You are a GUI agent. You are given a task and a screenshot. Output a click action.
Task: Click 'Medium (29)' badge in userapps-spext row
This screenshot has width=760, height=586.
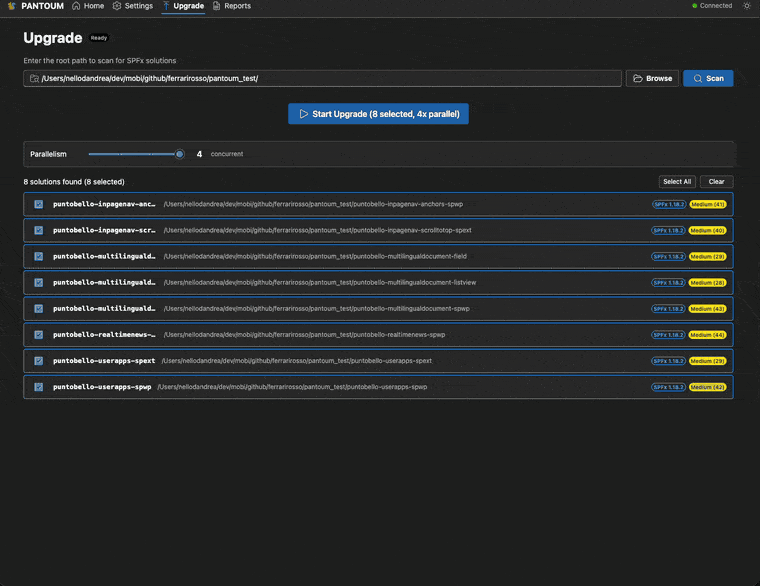click(708, 361)
